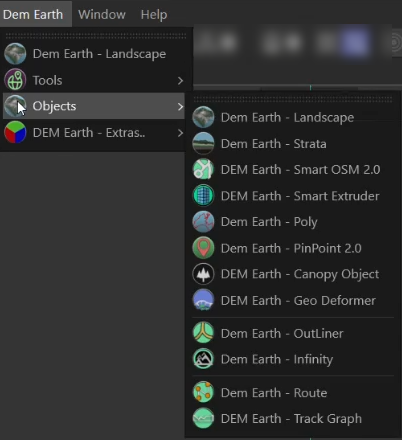
Task: Choose DEM Earth - Geo Deformer
Action: click(x=293, y=300)
